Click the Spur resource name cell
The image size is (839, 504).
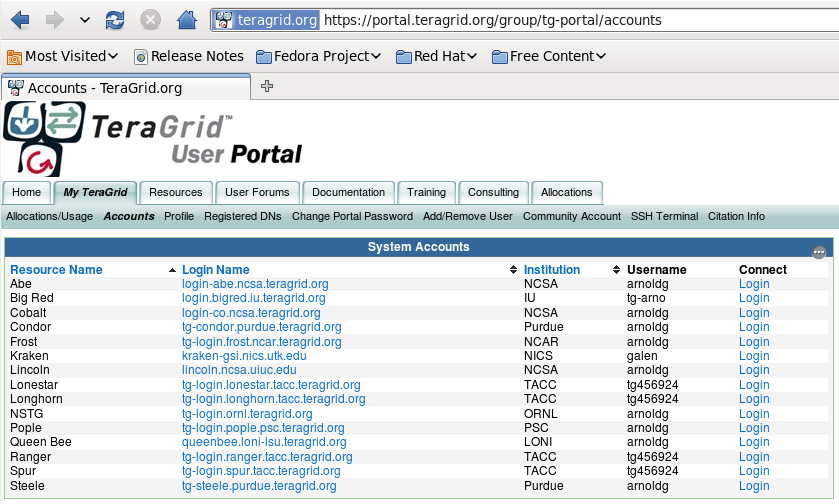tap(23, 471)
